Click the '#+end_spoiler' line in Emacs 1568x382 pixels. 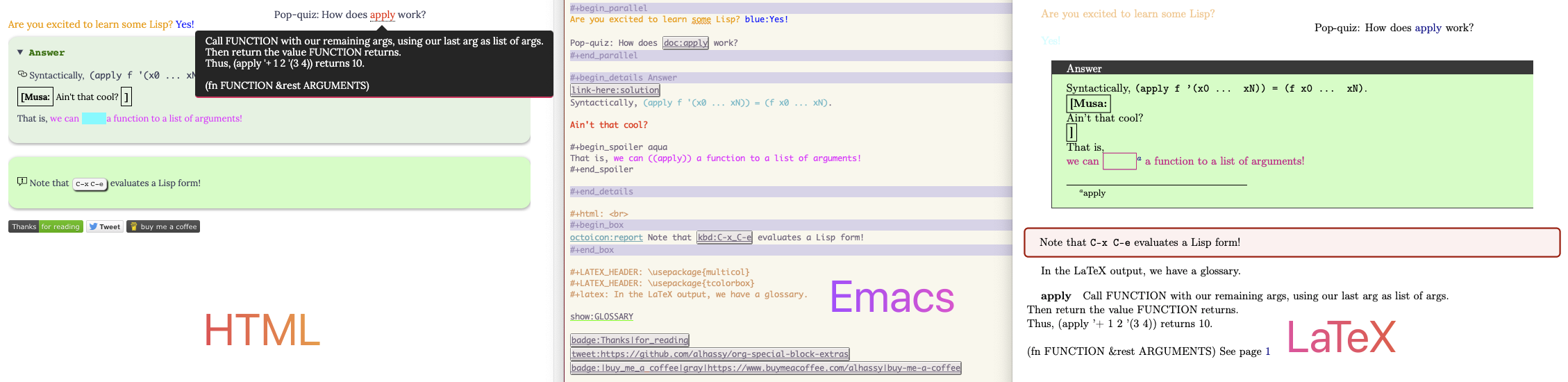pyautogui.click(x=601, y=169)
